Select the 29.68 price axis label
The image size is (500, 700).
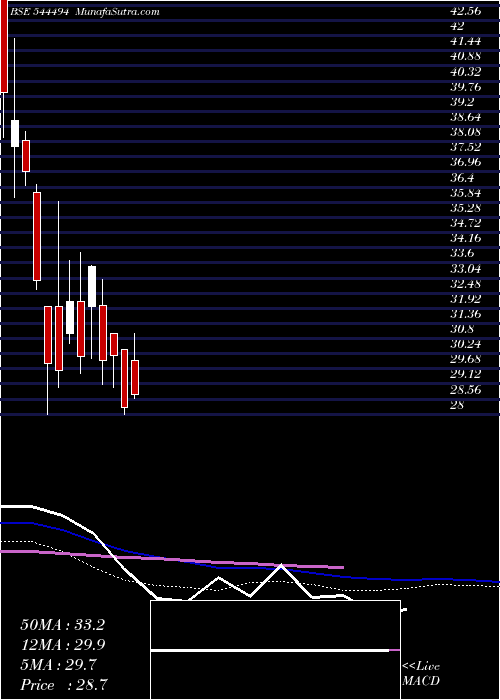click(x=467, y=360)
